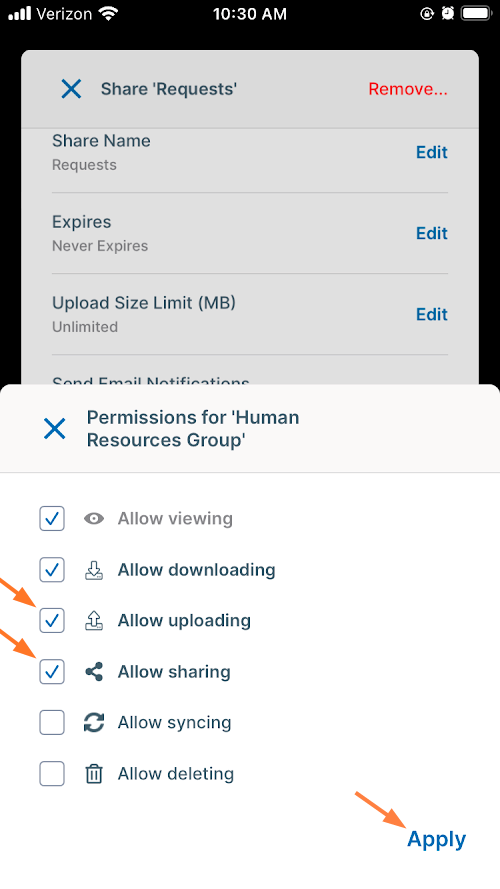Viewport: 500px width, 889px height.
Task: Tap Apply to save permissions
Action: click(437, 840)
